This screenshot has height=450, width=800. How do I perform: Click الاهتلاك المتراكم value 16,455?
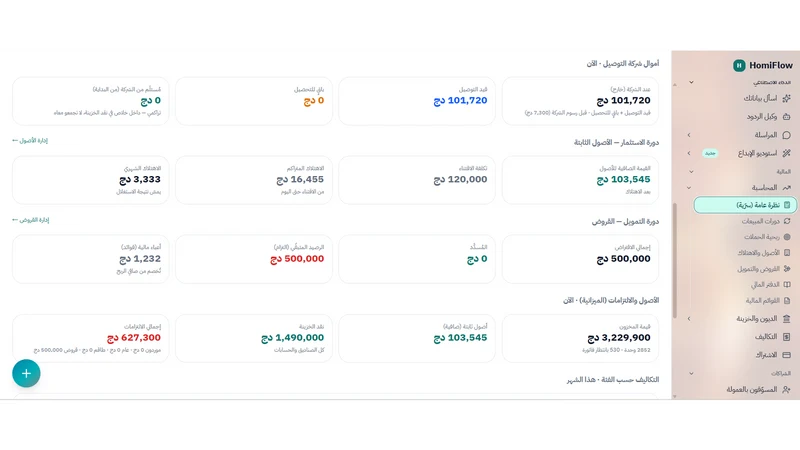pos(300,180)
